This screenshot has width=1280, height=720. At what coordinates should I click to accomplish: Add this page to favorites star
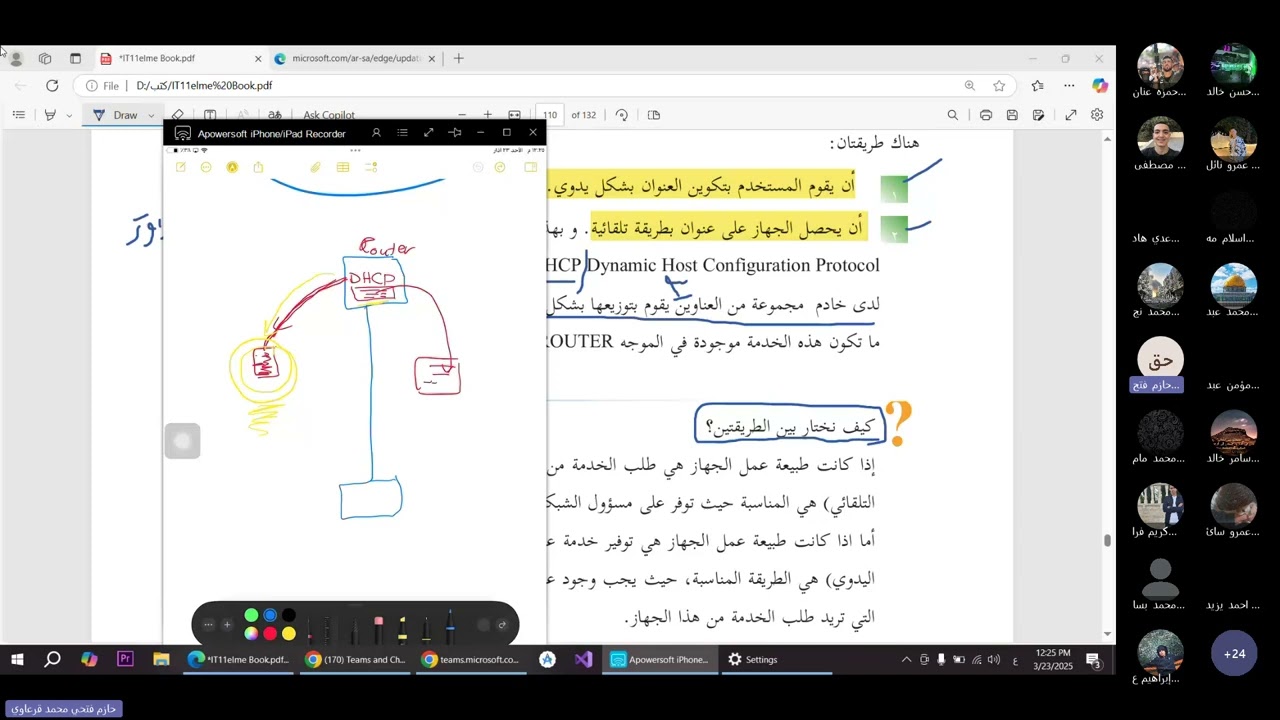999,86
